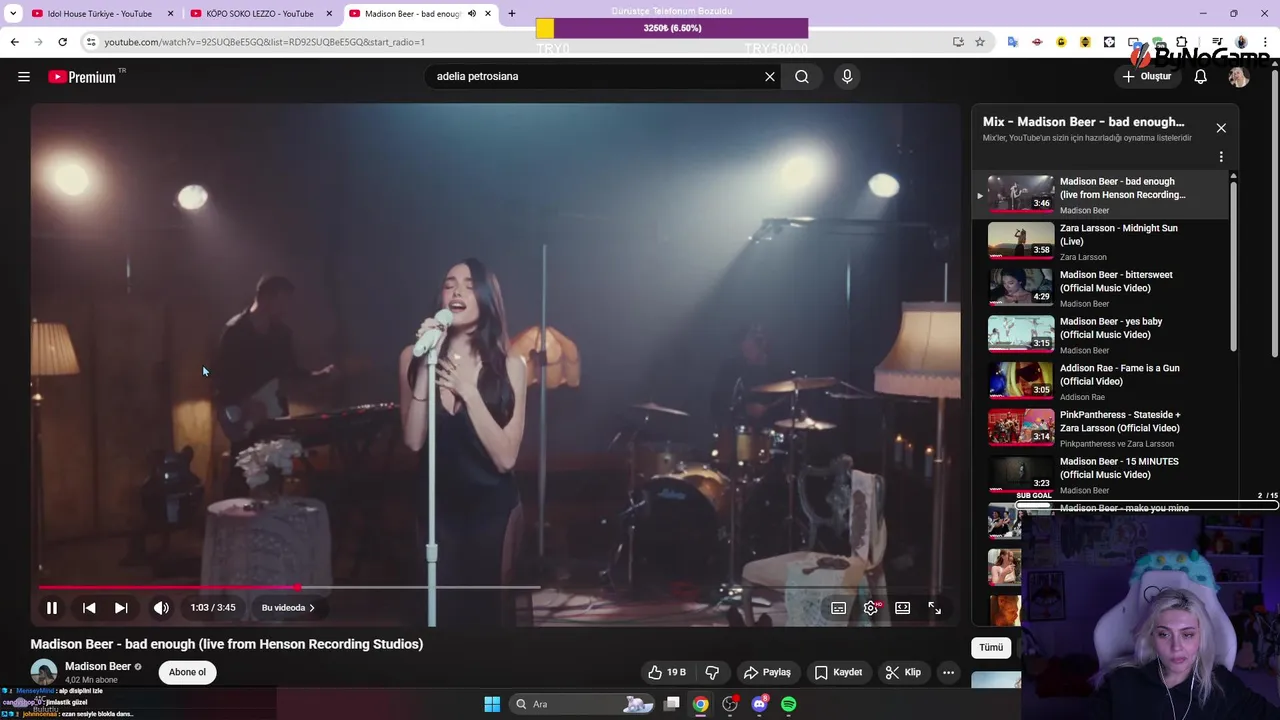
Task: Install app icon in address bar
Action: point(958,42)
